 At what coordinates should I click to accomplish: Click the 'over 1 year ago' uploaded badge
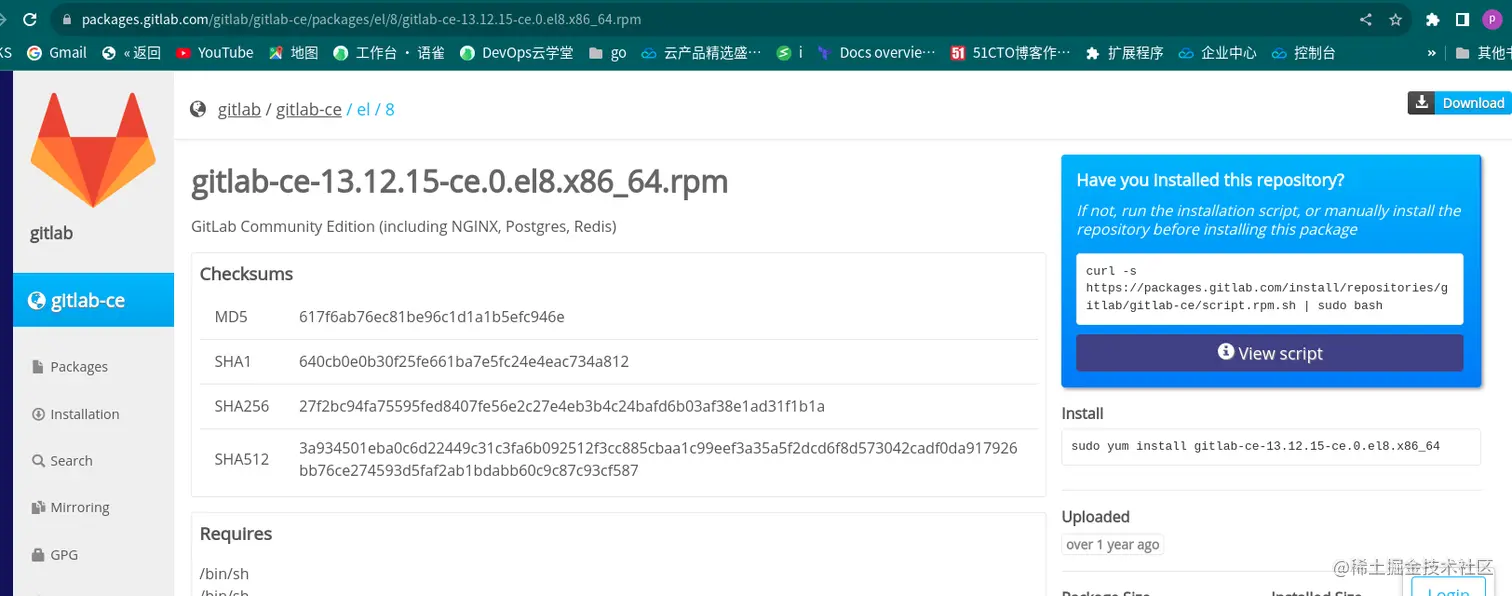[x=1113, y=545]
